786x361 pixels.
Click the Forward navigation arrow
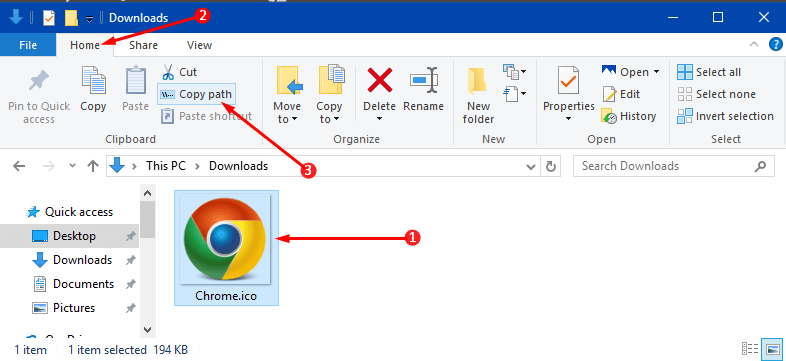tap(48, 166)
